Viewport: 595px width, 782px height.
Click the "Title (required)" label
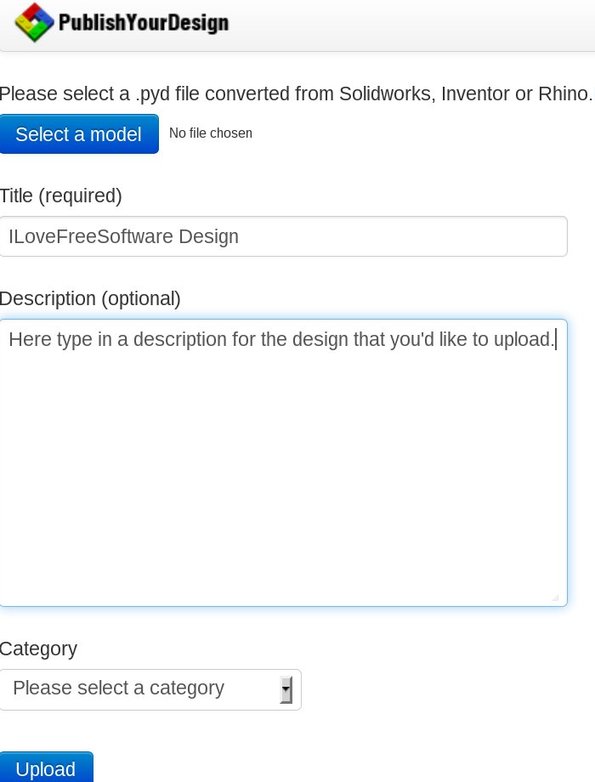tap(60, 196)
